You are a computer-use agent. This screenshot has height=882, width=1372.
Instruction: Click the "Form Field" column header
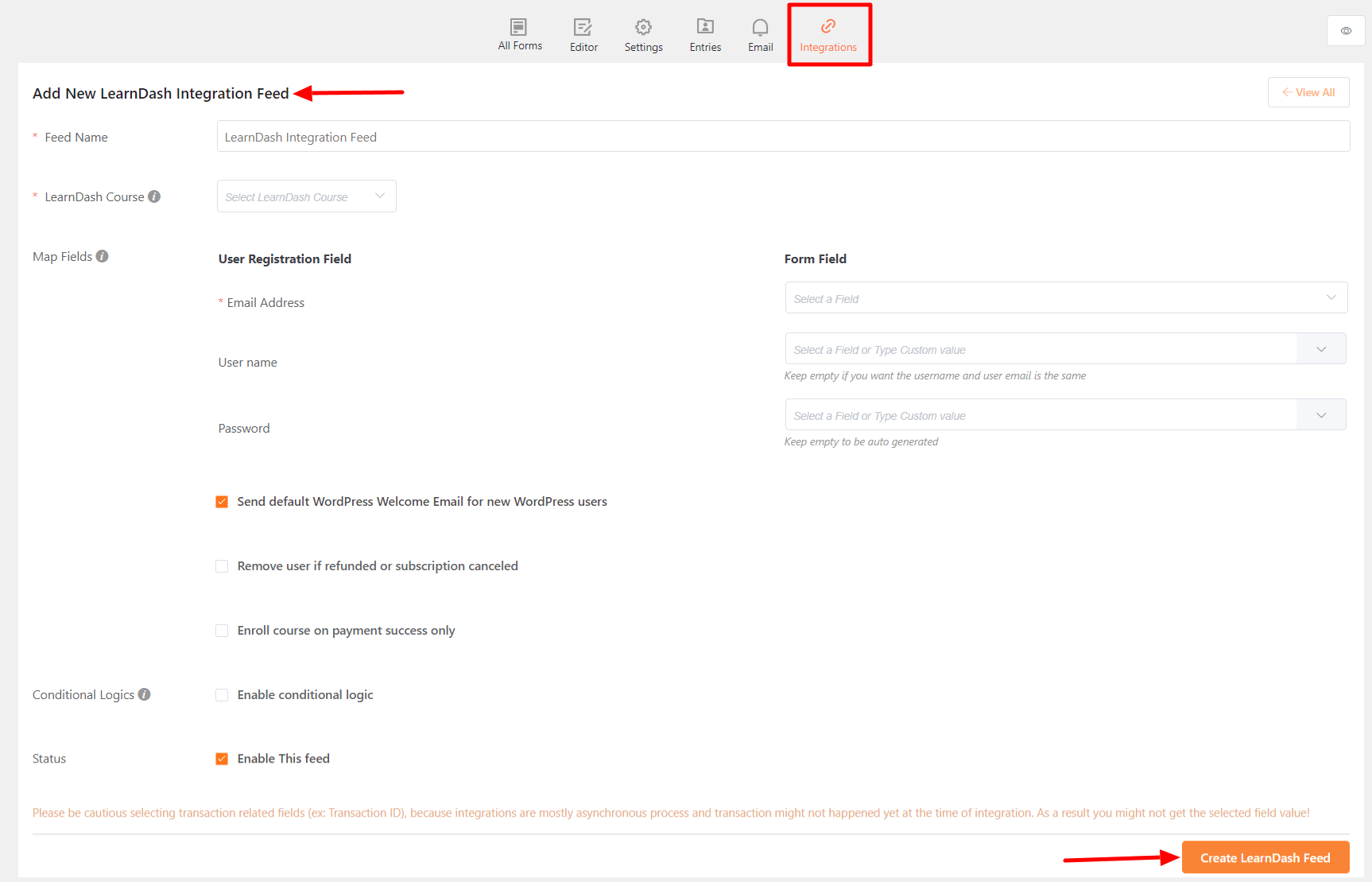(816, 258)
